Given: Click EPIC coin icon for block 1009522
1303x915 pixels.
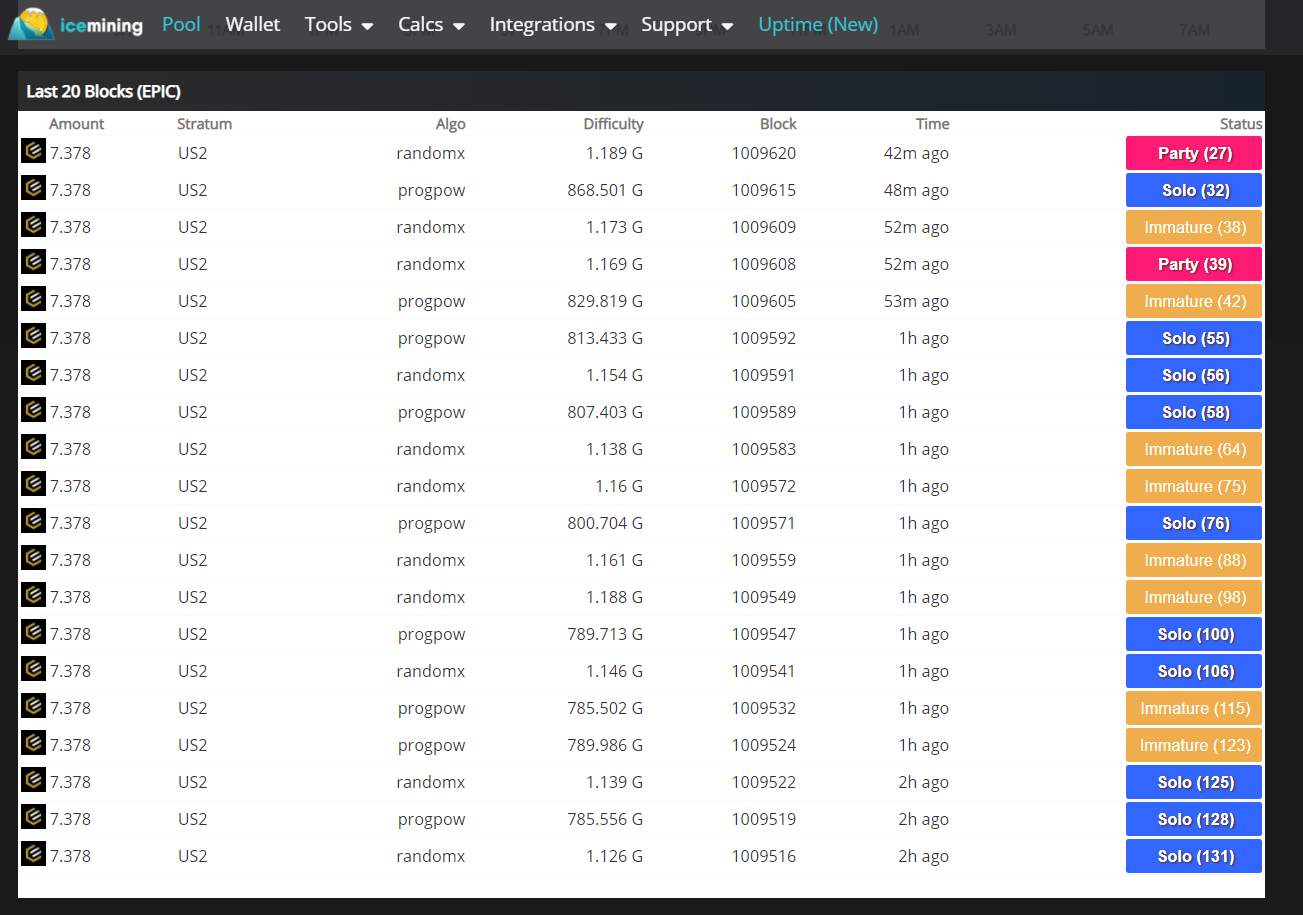Looking at the screenshot, I should click(x=33, y=780).
